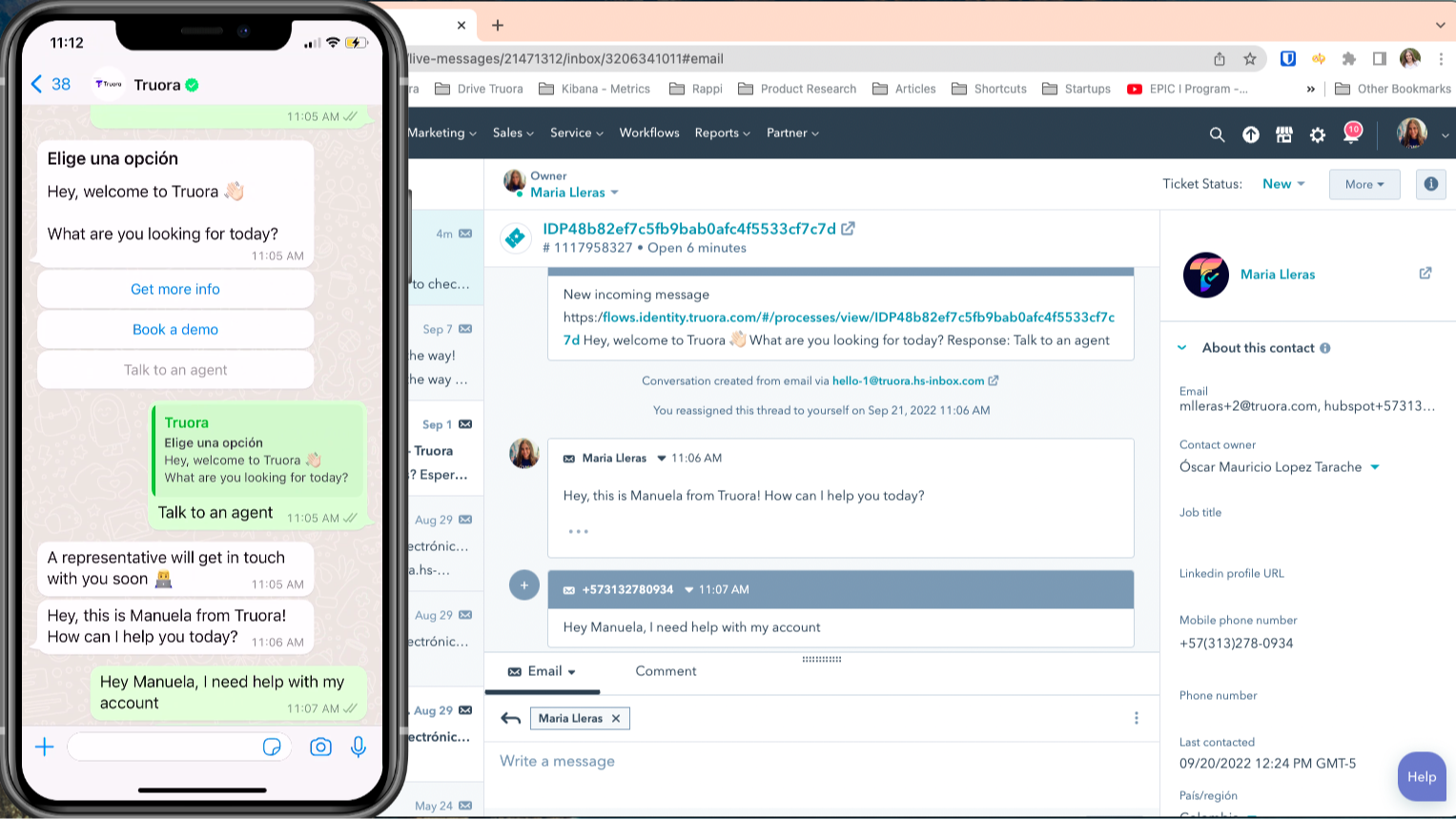
Task: Open the HubSpot marketplace icon
Action: [x=1283, y=134]
